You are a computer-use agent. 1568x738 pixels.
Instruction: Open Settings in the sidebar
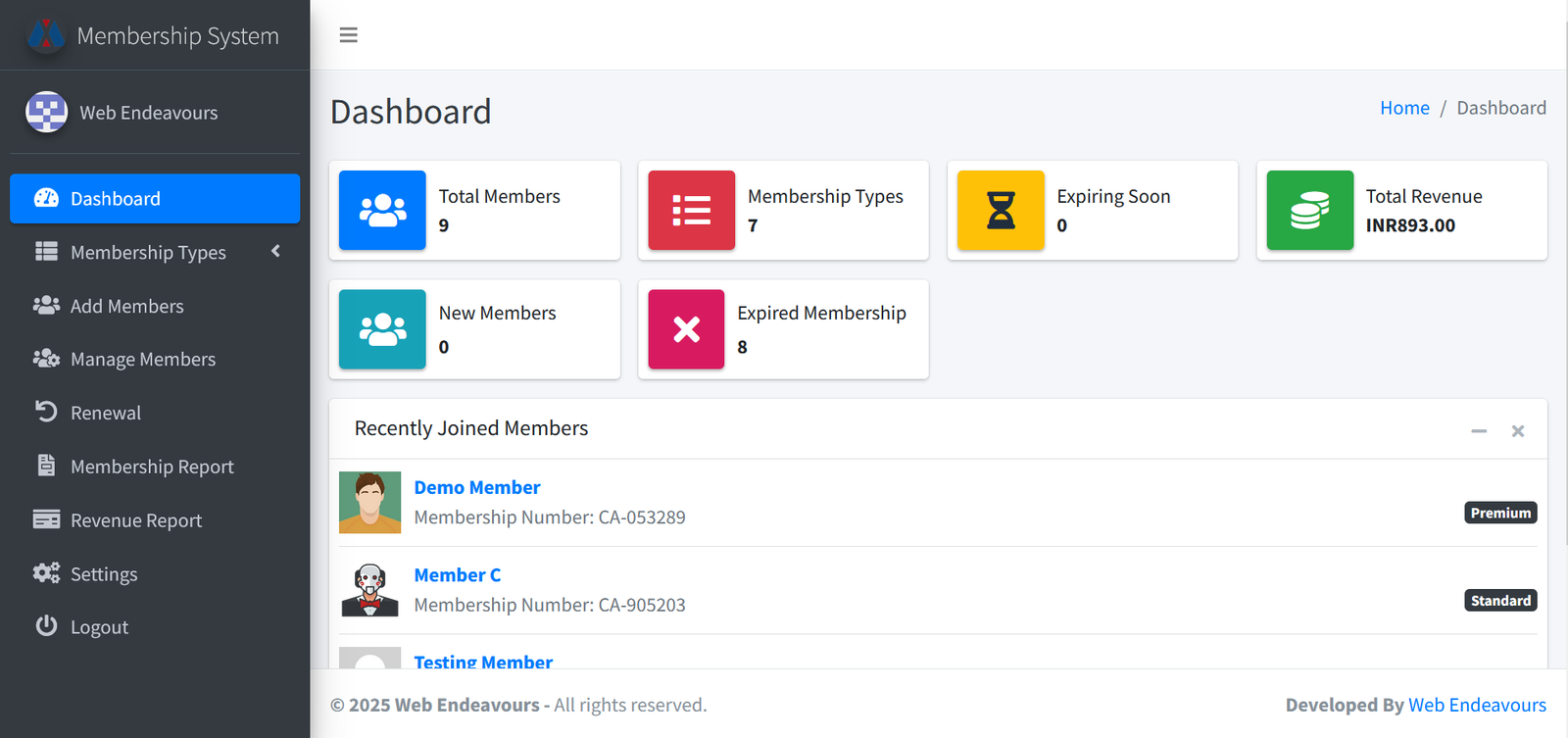click(103, 574)
